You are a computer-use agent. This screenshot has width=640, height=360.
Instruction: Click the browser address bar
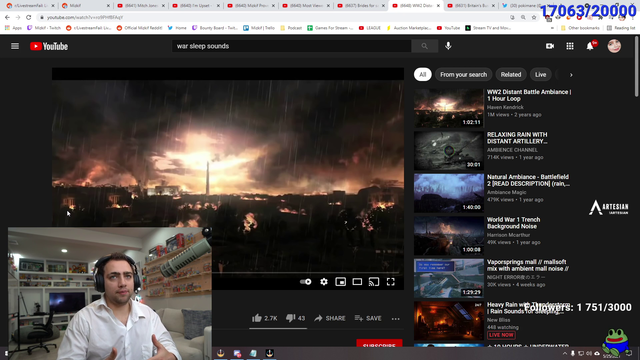(x=273, y=17)
